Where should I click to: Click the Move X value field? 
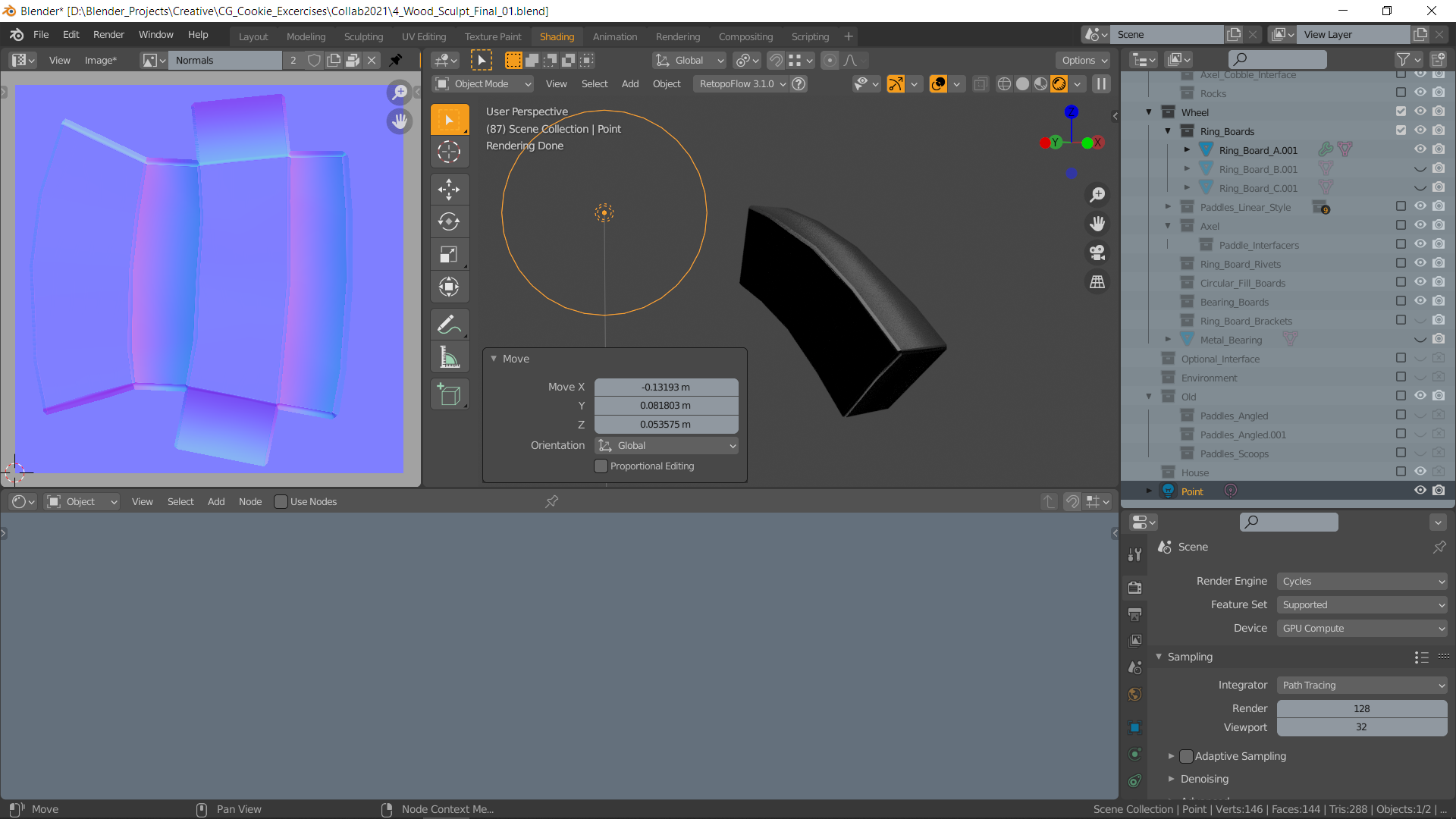[x=666, y=387]
